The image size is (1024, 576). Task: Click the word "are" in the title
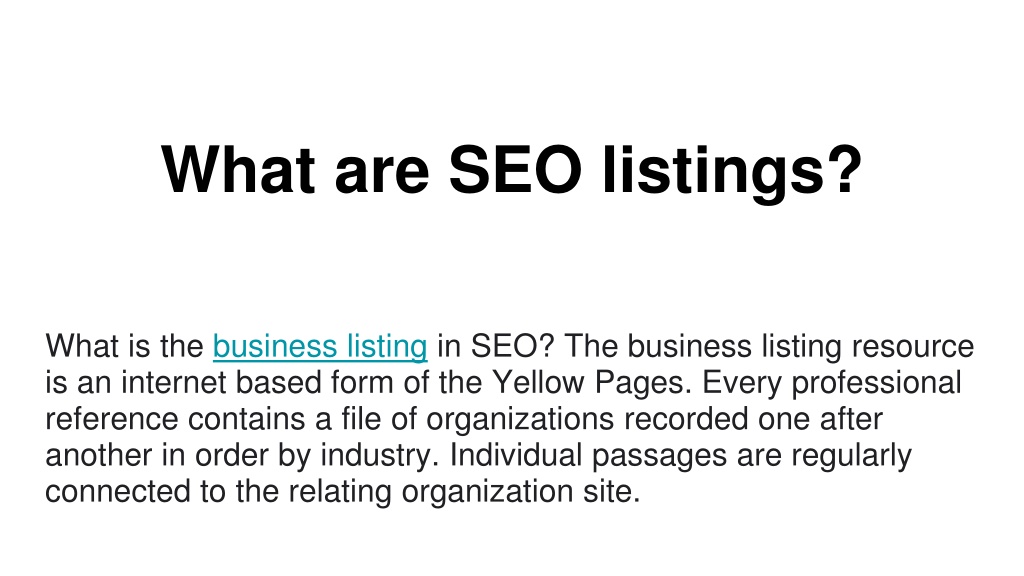click(x=381, y=176)
